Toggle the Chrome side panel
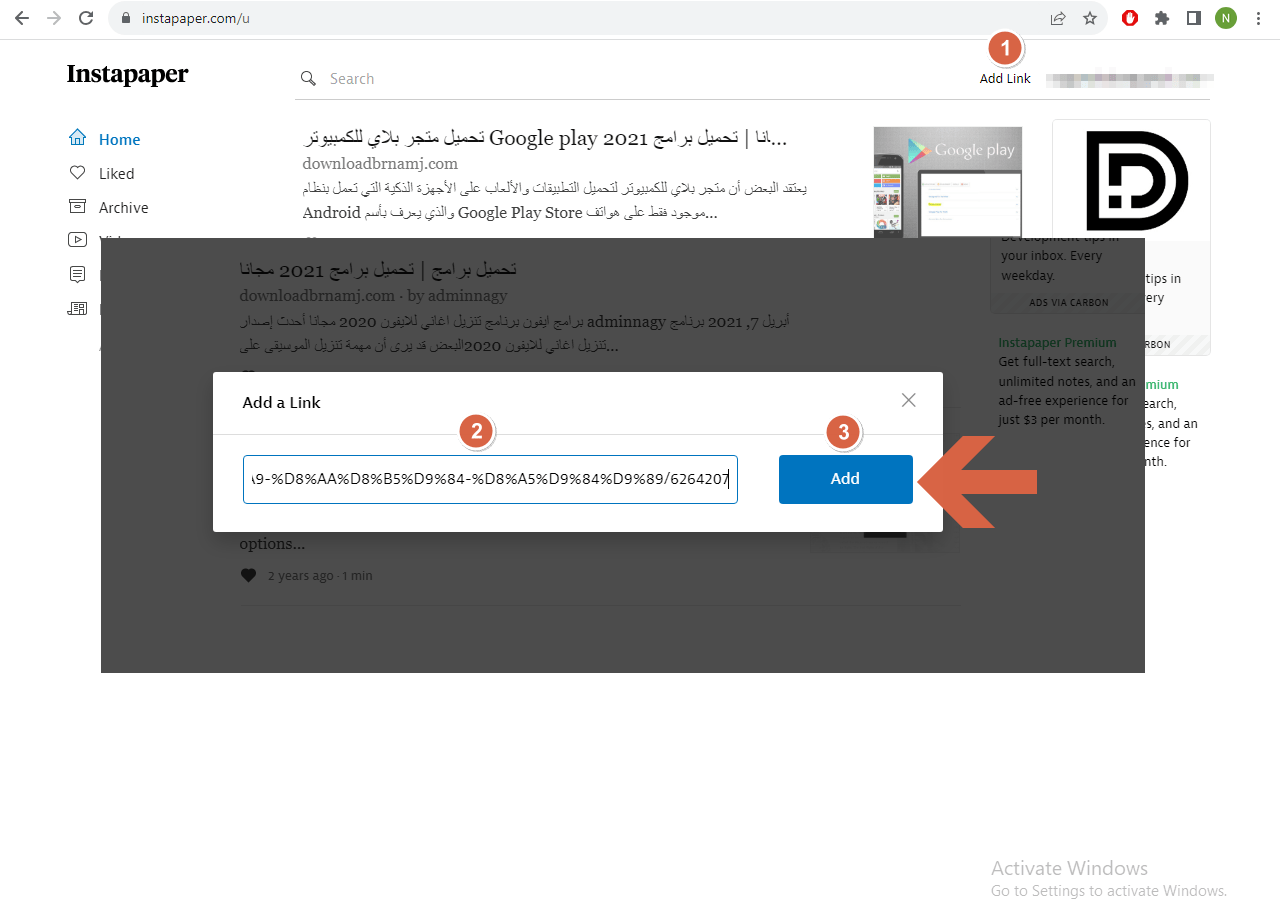The width and height of the screenshot is (1280, 921). (x=1192, y=17)
